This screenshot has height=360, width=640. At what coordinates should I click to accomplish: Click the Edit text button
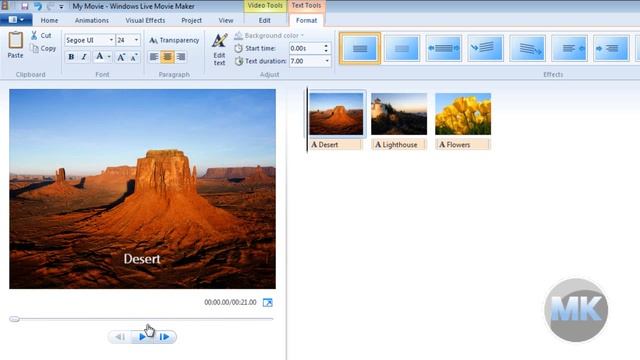[x=219, y=49]
